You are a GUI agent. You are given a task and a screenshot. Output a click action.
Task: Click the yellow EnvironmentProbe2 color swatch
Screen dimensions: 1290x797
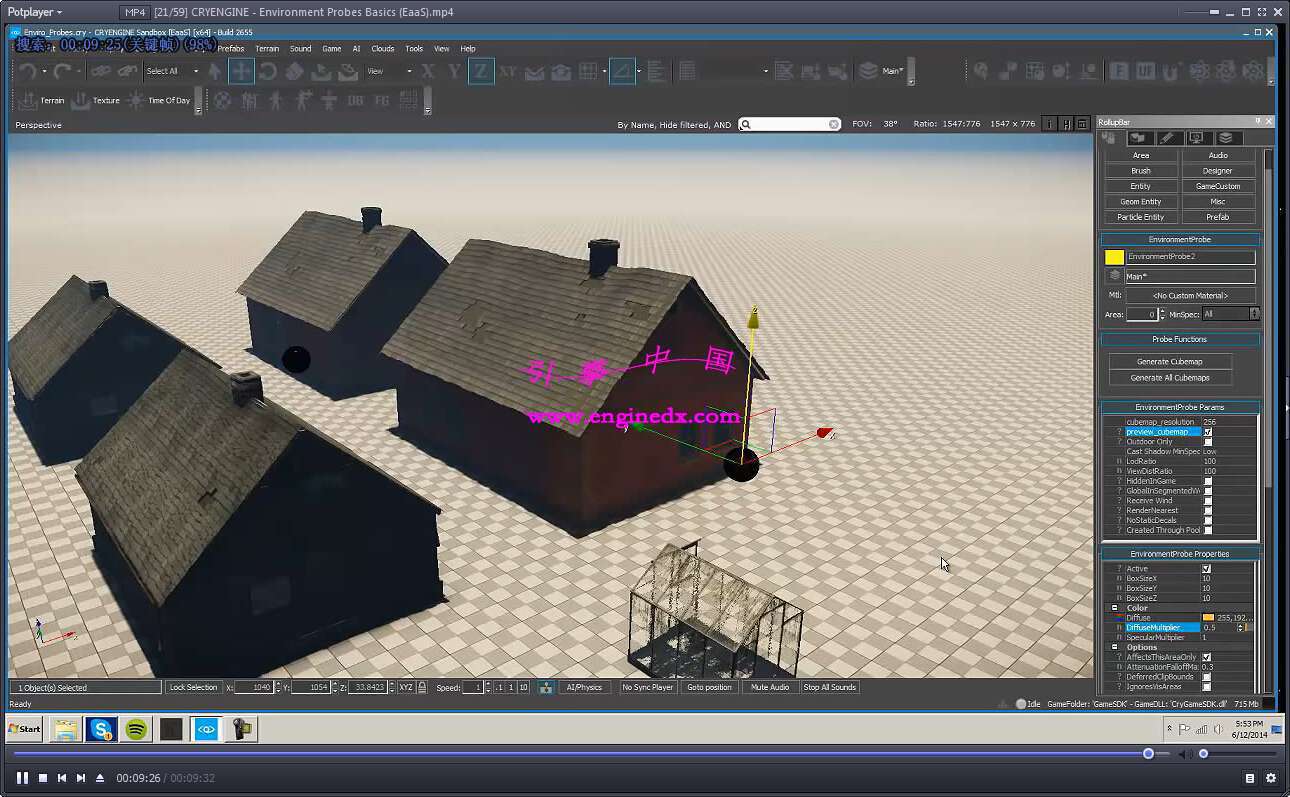(x=1114, y=257)
